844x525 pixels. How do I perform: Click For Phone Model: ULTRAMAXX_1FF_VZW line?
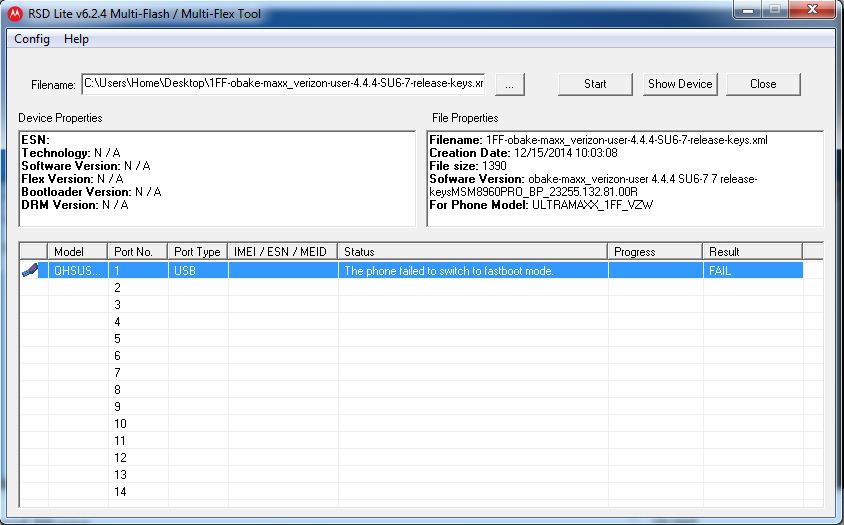541,205
